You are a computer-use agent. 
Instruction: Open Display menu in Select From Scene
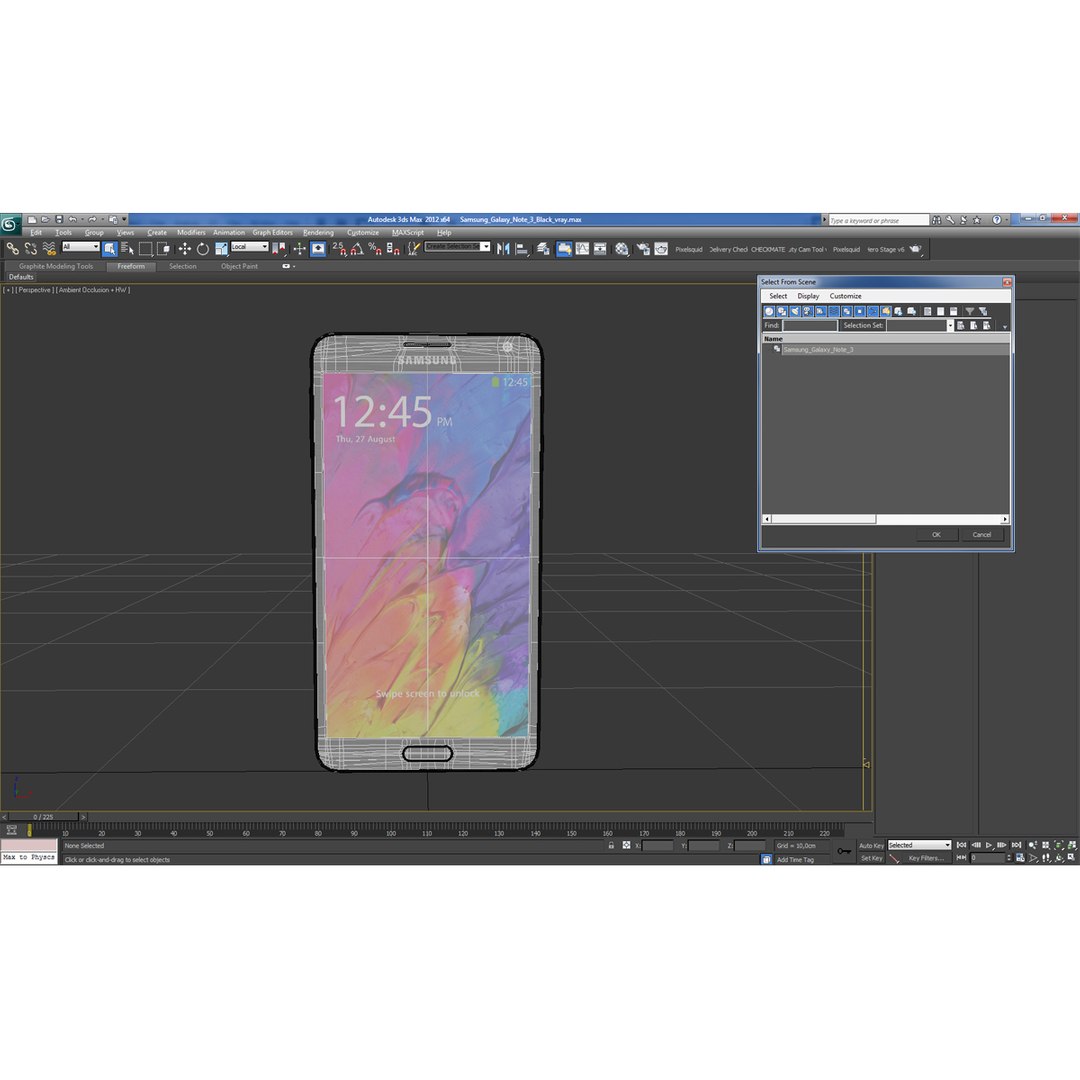pos(808,295)
